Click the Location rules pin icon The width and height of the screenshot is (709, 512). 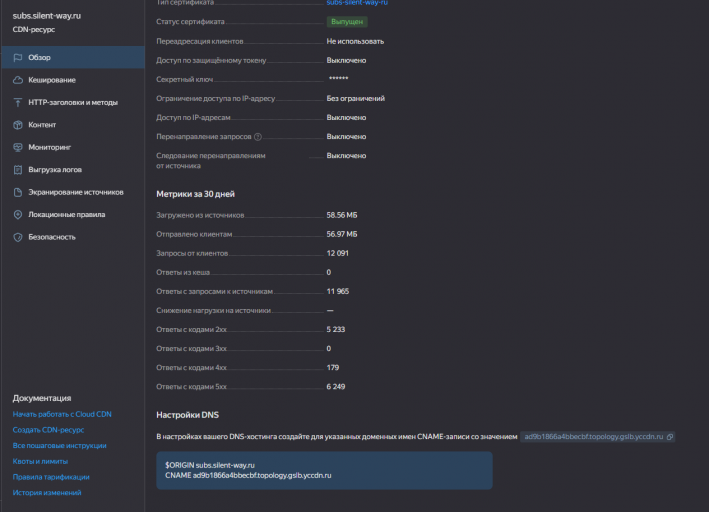click(18, 214)
